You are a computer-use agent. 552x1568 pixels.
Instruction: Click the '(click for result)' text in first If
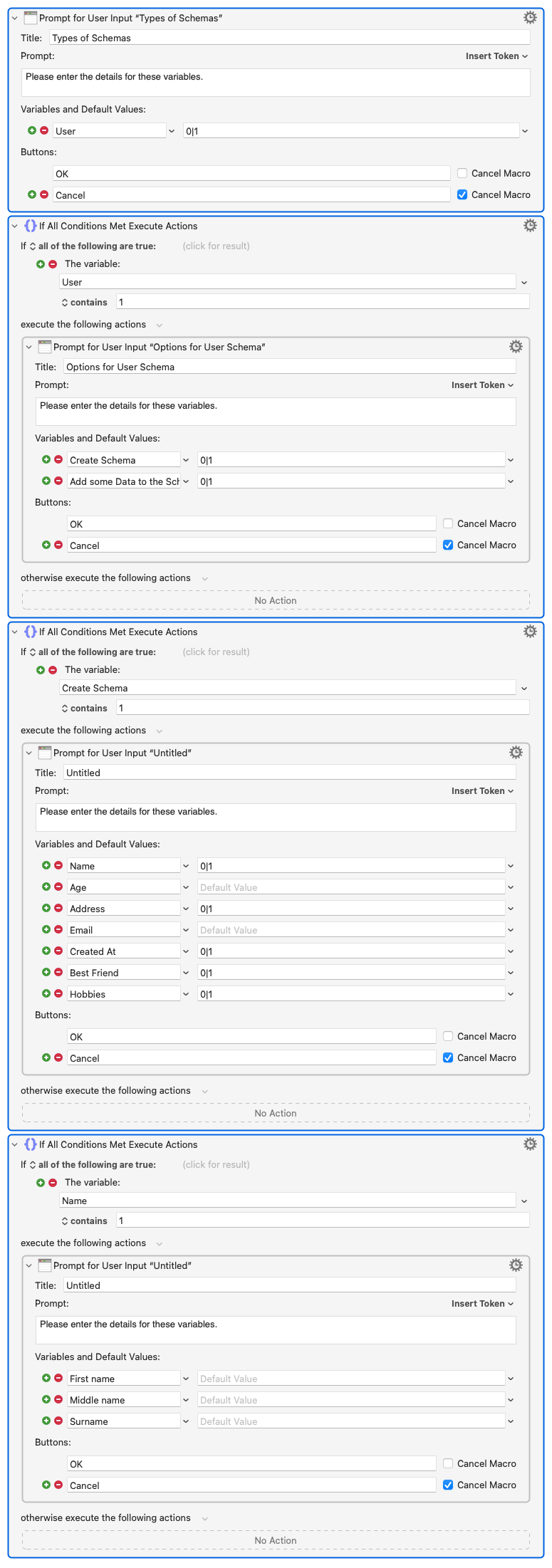217,246
